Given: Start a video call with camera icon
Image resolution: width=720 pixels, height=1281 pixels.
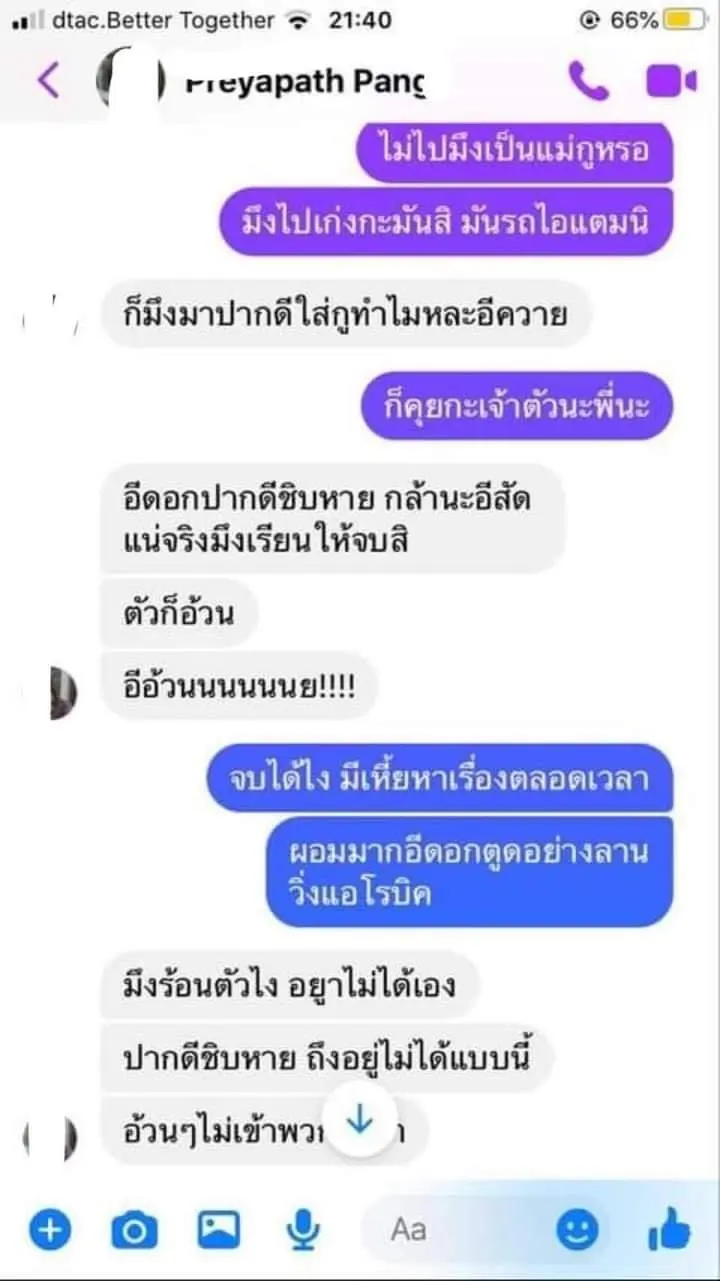Looking at the screenshot, I should point(671,82).
